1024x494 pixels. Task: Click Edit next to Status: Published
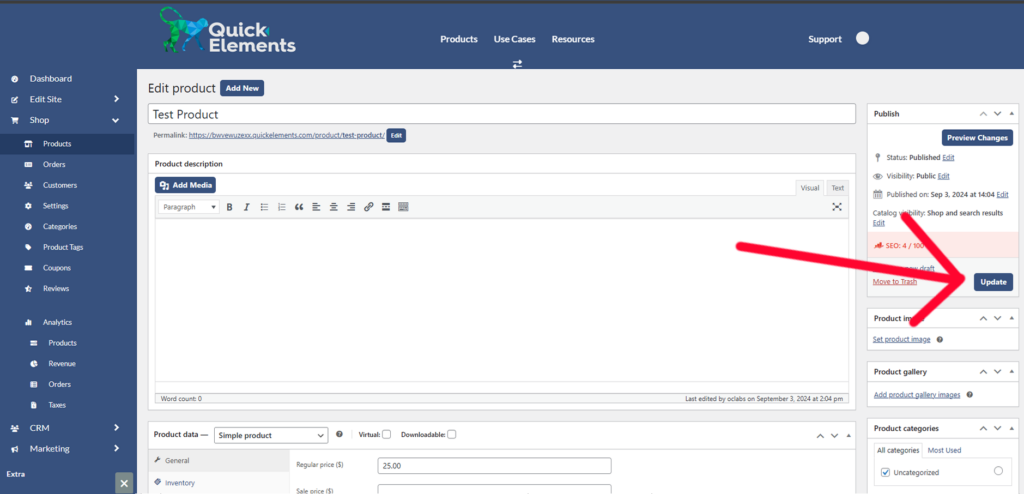coord(948,157)
